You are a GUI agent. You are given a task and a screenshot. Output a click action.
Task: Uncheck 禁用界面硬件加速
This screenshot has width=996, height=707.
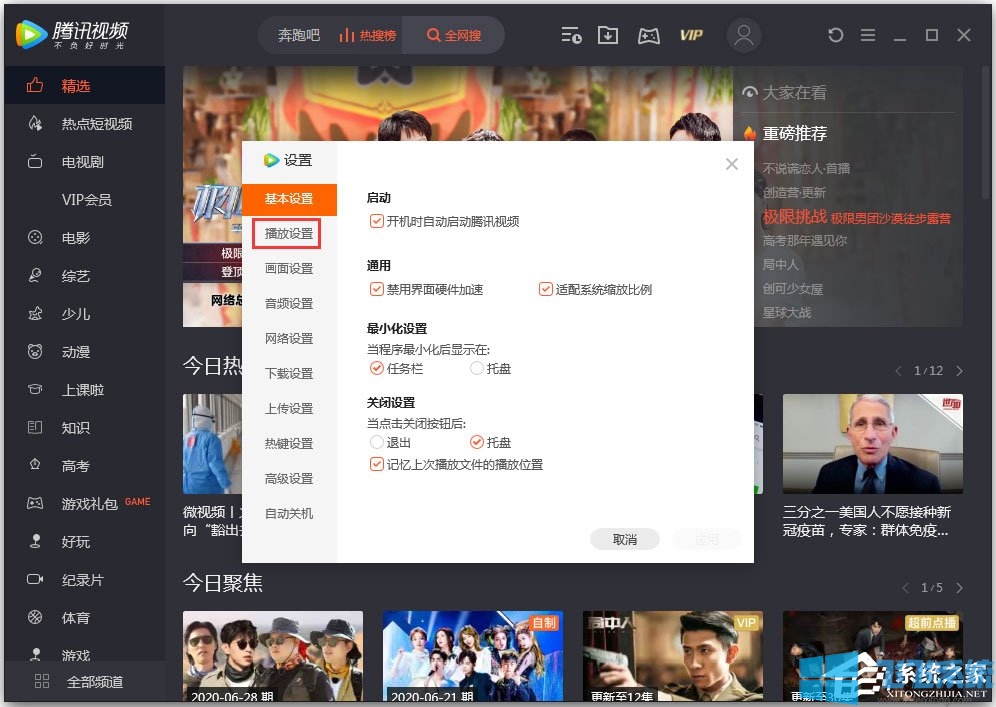click(x=375, y=289)
